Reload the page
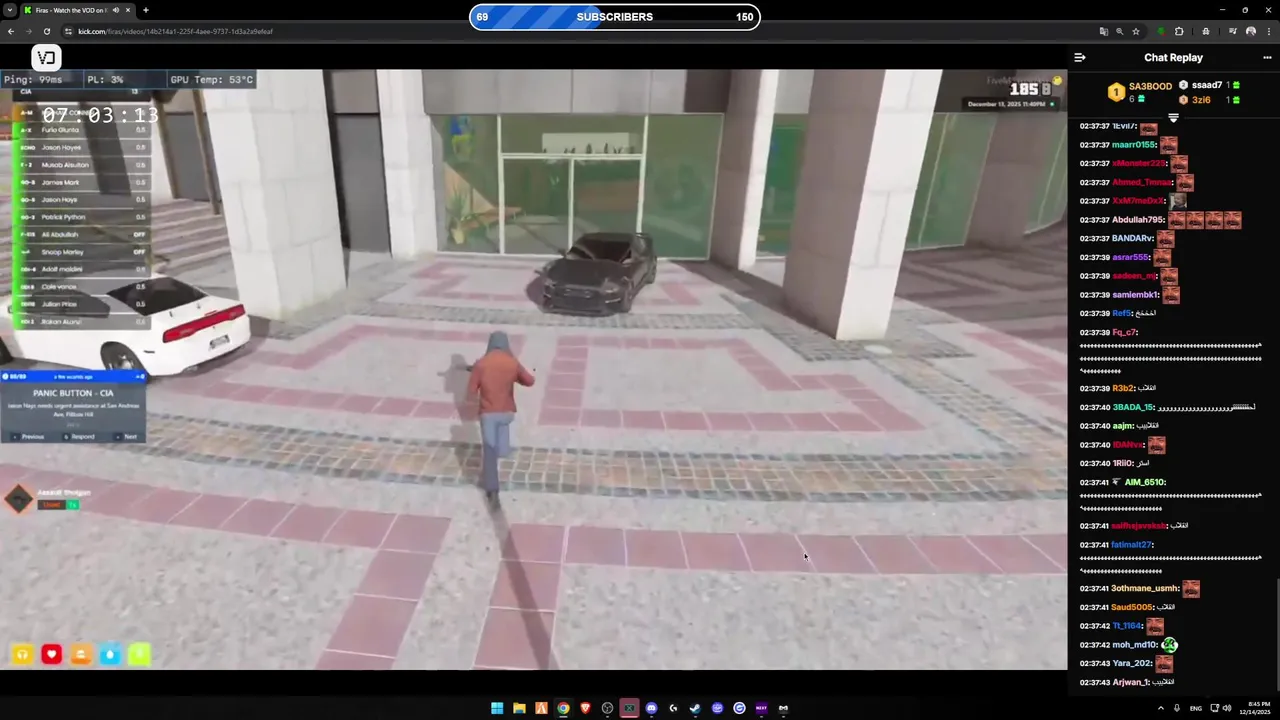This screenshot has height=720, width=1280. (46, 31)
